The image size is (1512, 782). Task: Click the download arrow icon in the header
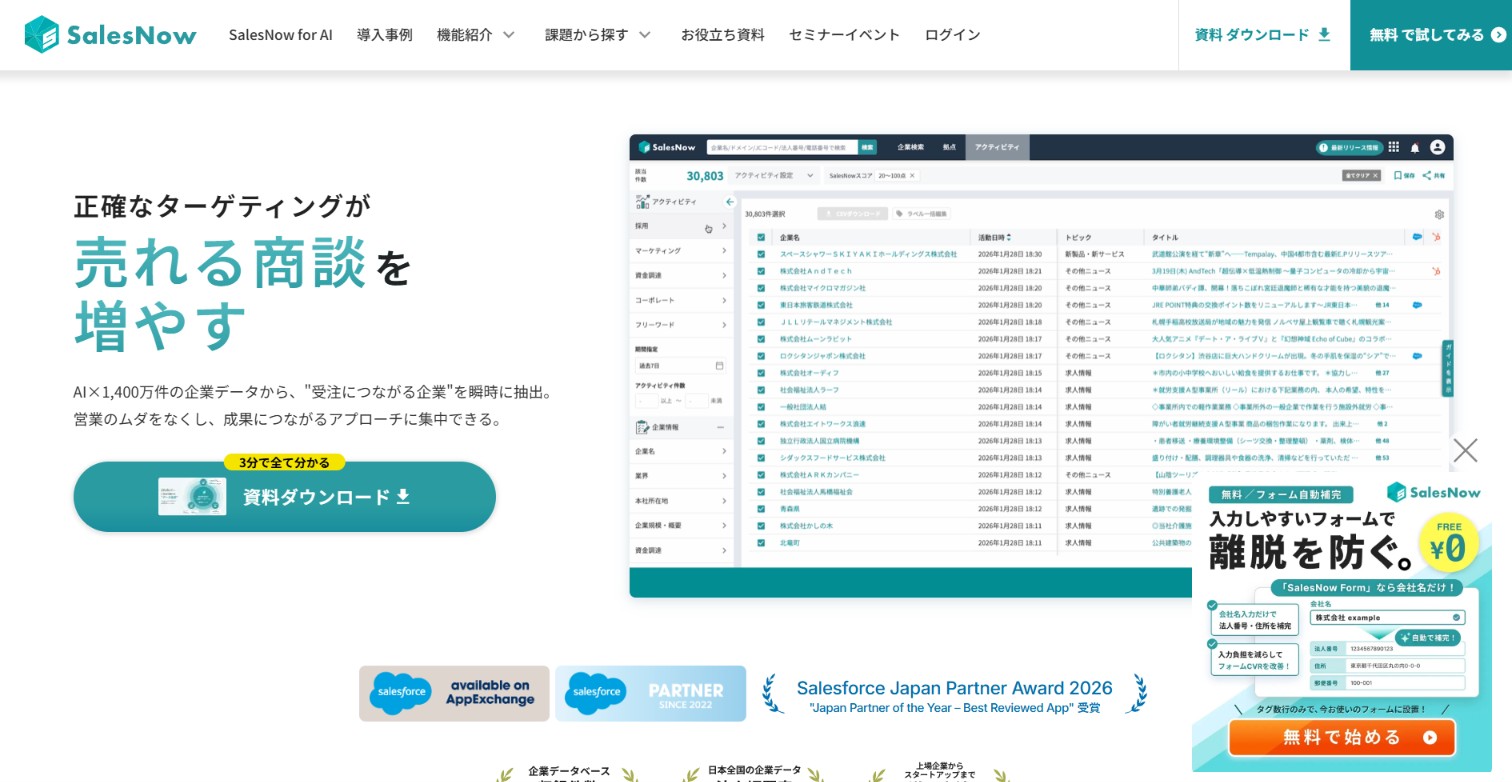1324,34
